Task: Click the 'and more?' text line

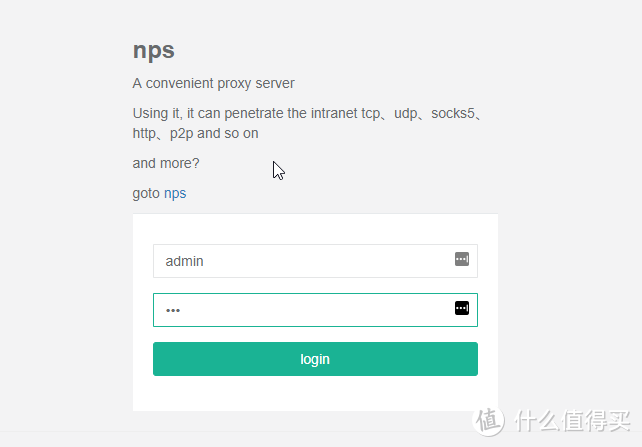Action: click(x=166, y=163)
